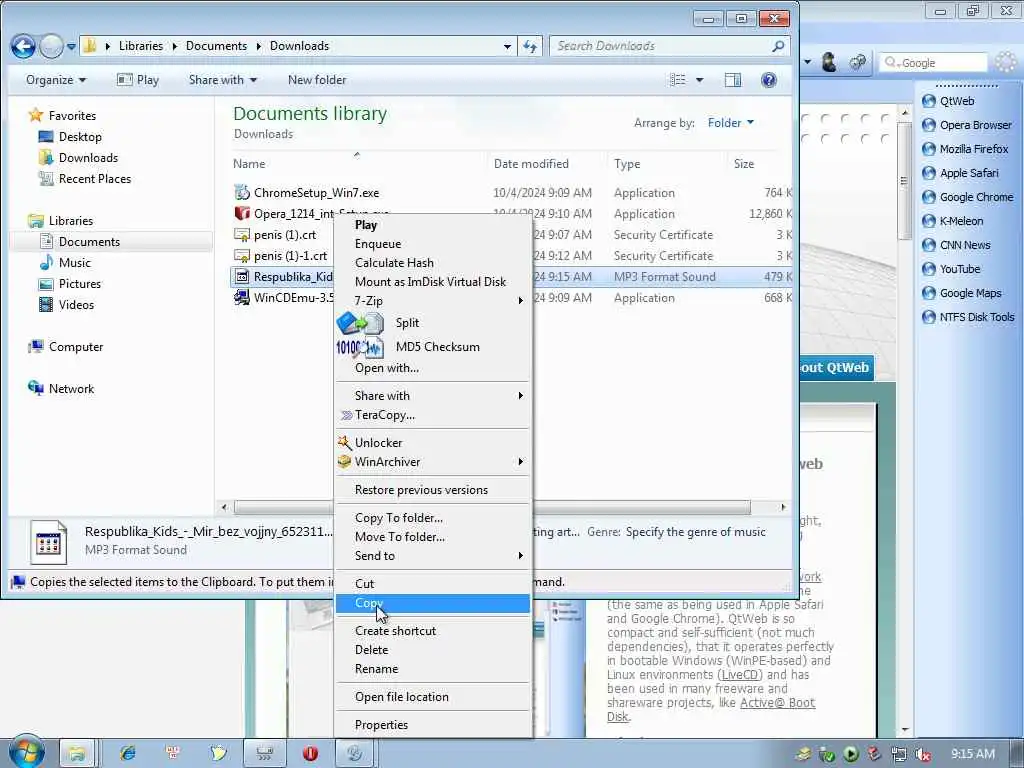Click the Unlocker wand icon

click(x=344, y=442)
